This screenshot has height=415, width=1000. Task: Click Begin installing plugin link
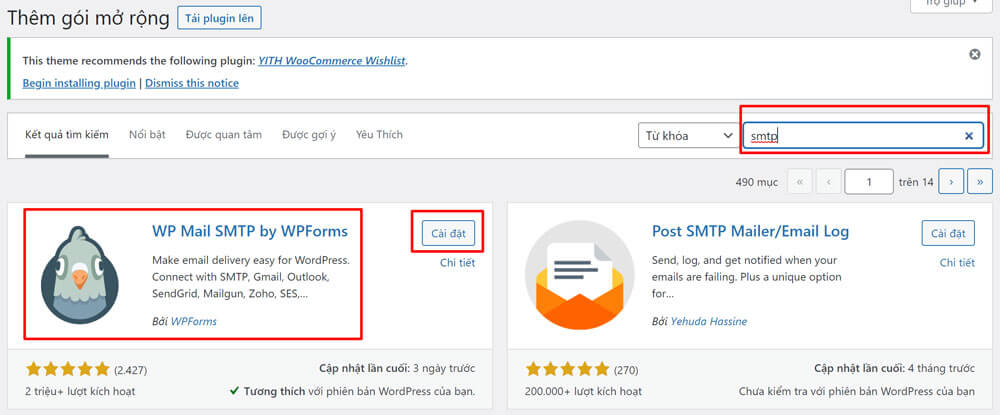(79, 83)
